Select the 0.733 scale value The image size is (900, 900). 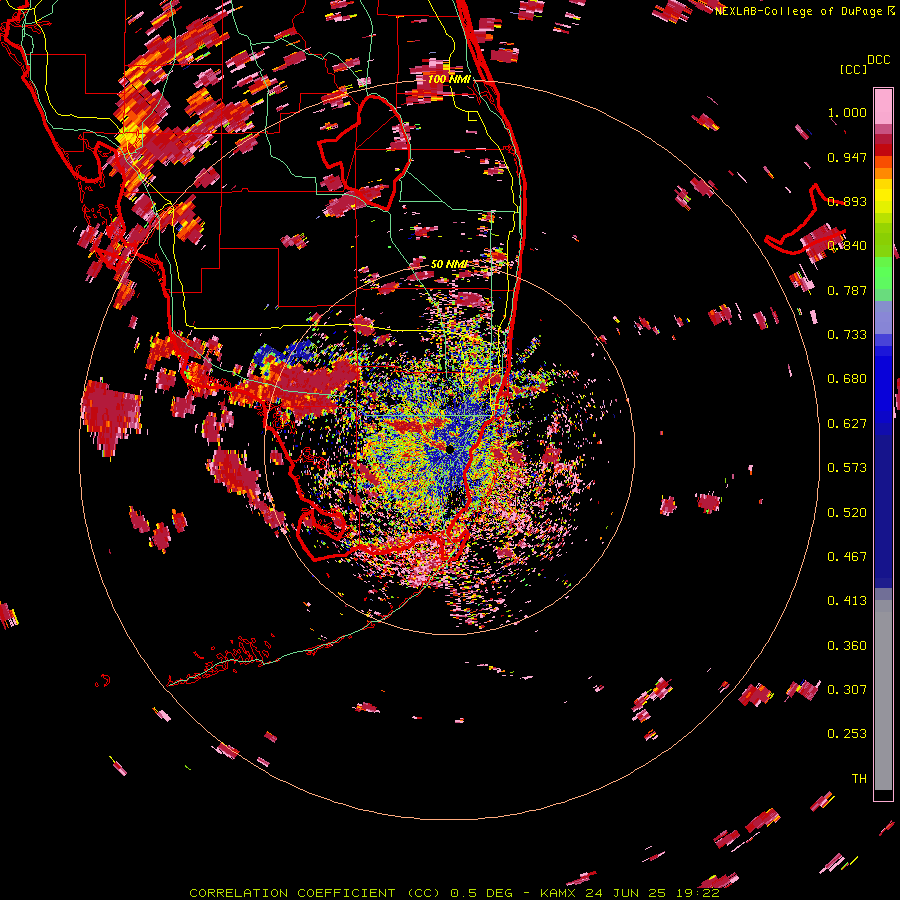847,335
